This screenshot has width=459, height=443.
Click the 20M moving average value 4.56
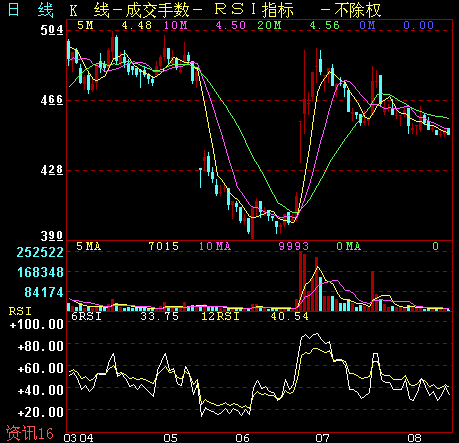point(324,25)
